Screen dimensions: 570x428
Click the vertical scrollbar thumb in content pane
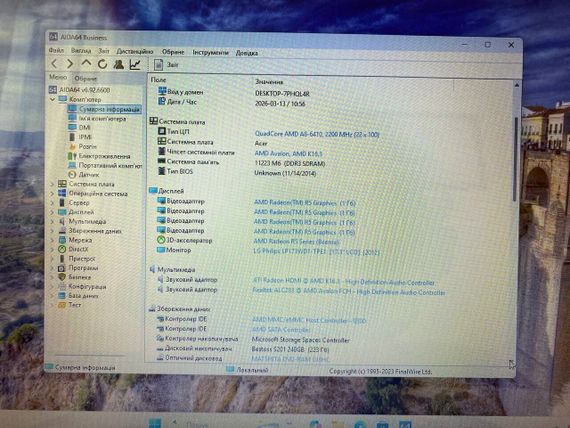tap(515, 159)
